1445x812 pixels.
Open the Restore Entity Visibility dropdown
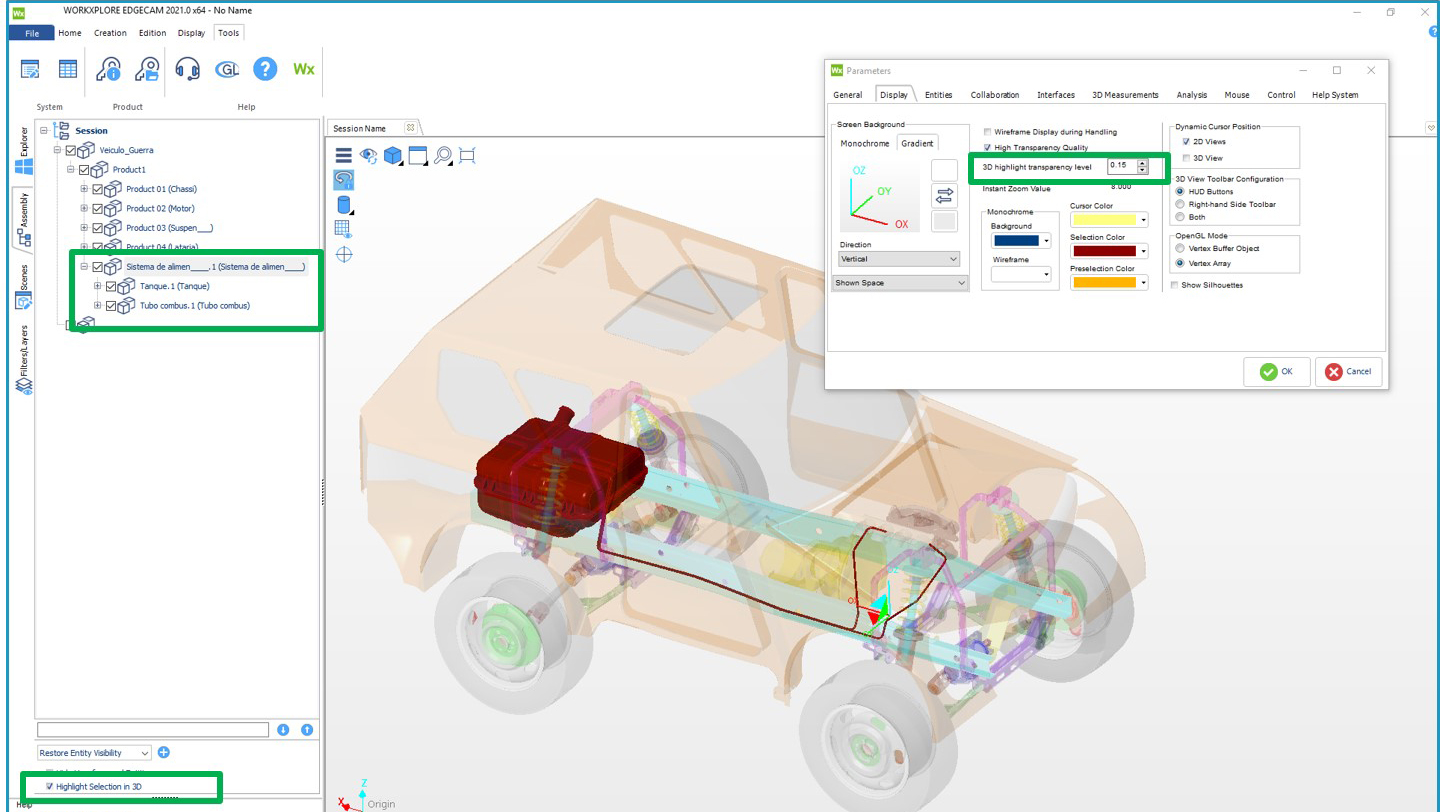tap(95, 753)
